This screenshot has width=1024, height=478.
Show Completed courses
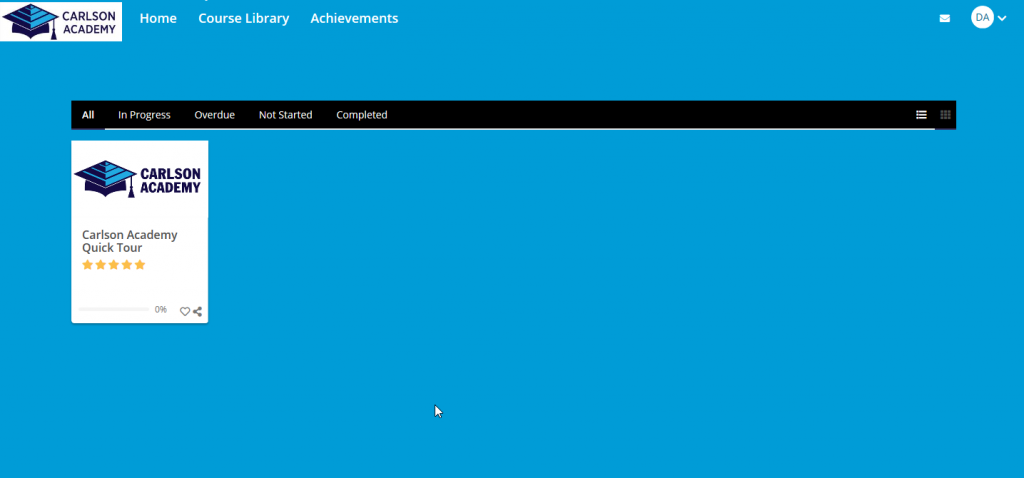(362, 115)
